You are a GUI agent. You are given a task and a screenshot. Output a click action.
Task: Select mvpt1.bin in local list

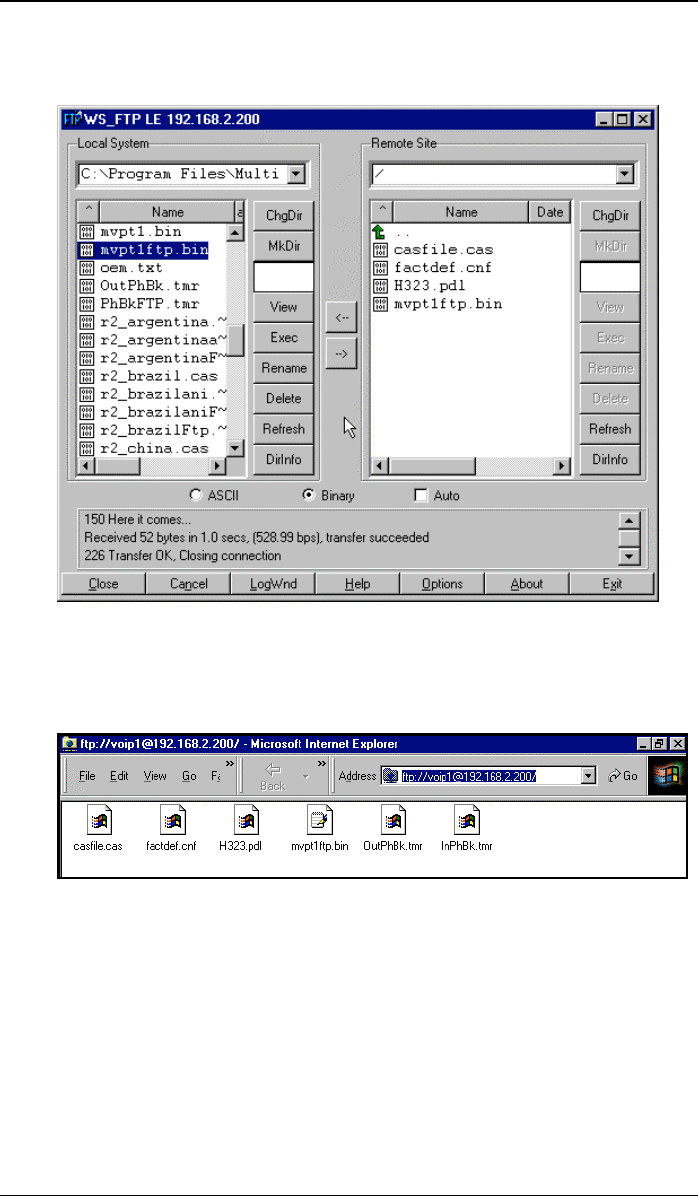coord(141,231)
